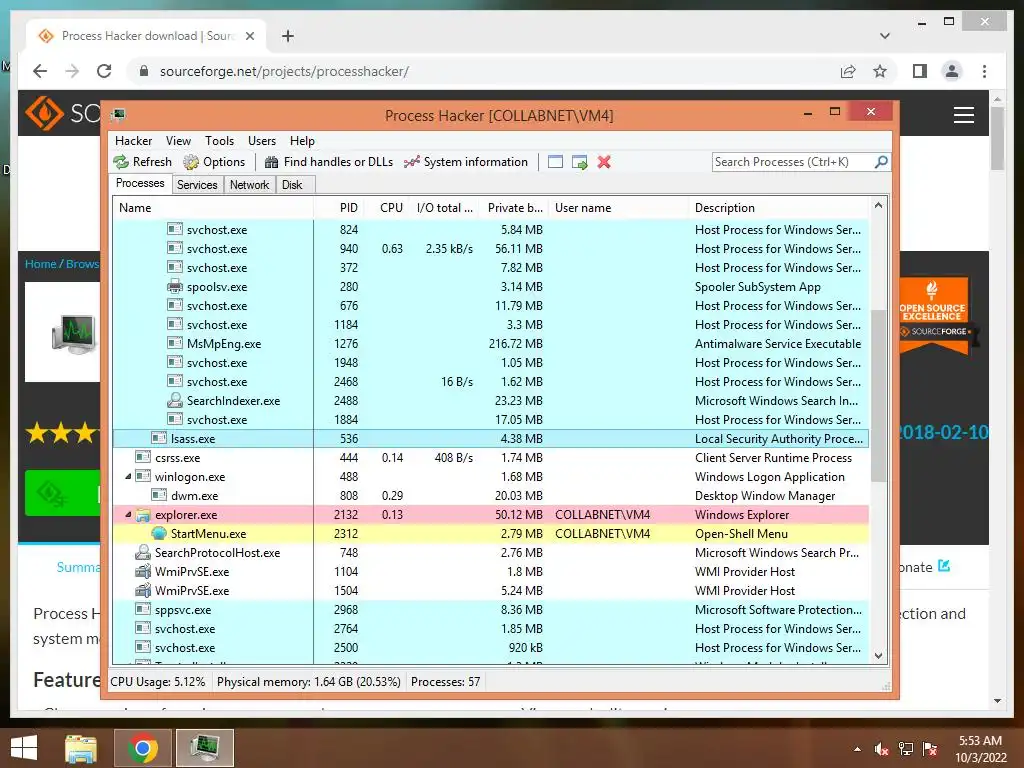1024x768 pixels.
Task: Switch to the Services tab
Action: [x=197, y=185]
